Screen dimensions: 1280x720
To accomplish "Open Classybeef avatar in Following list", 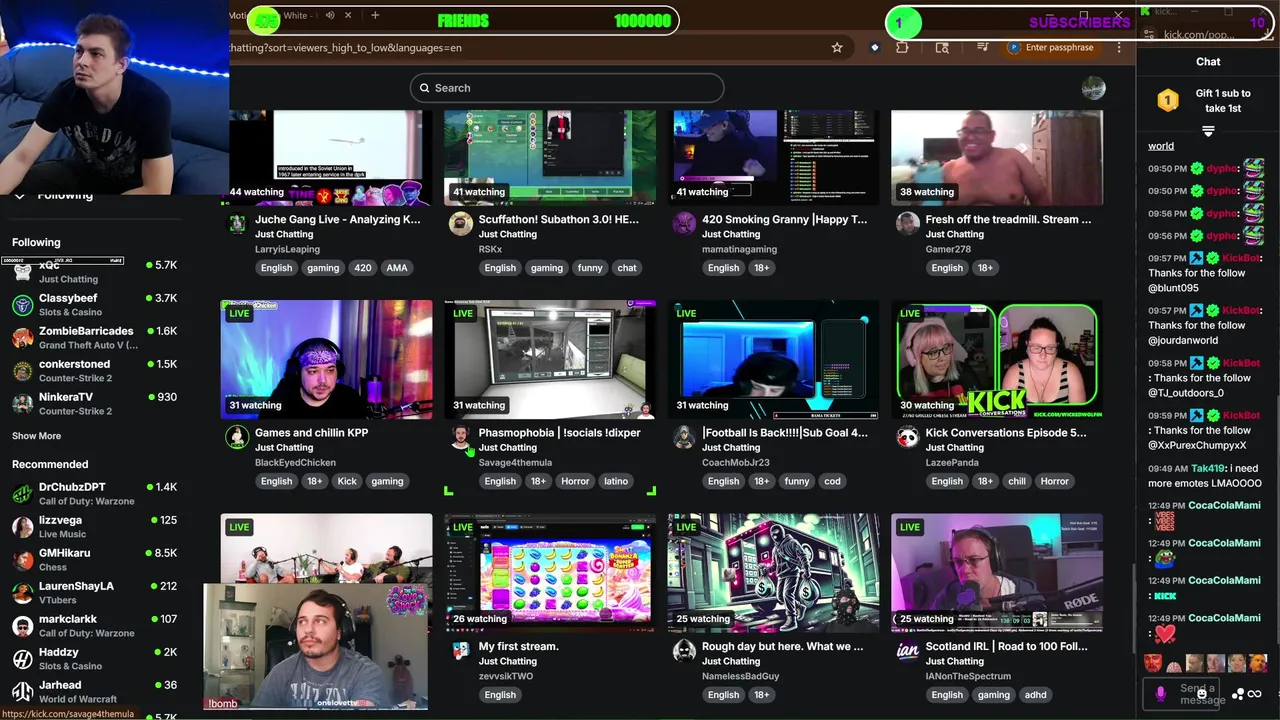I will [22, 305].
